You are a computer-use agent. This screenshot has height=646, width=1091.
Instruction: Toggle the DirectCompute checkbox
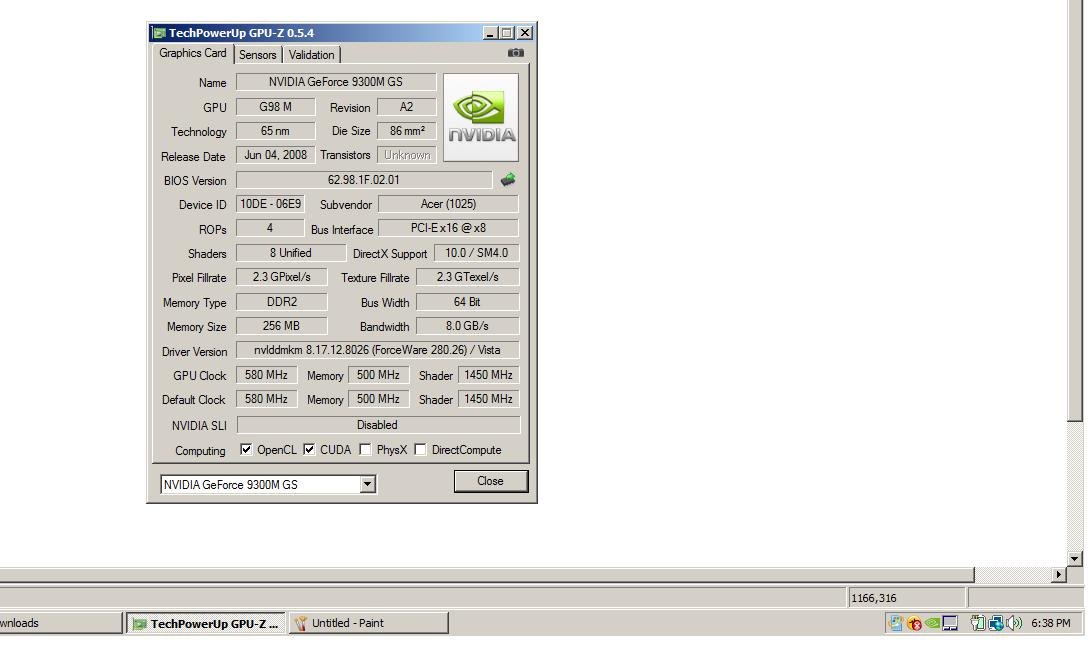(x=420, y=450)
